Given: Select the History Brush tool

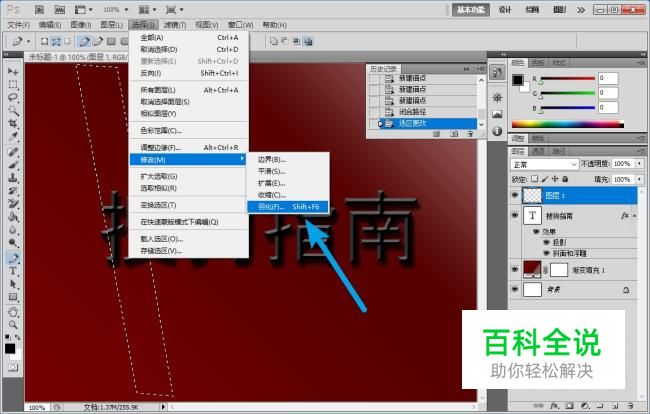Looking at the screenshot, I should (13, 191).
